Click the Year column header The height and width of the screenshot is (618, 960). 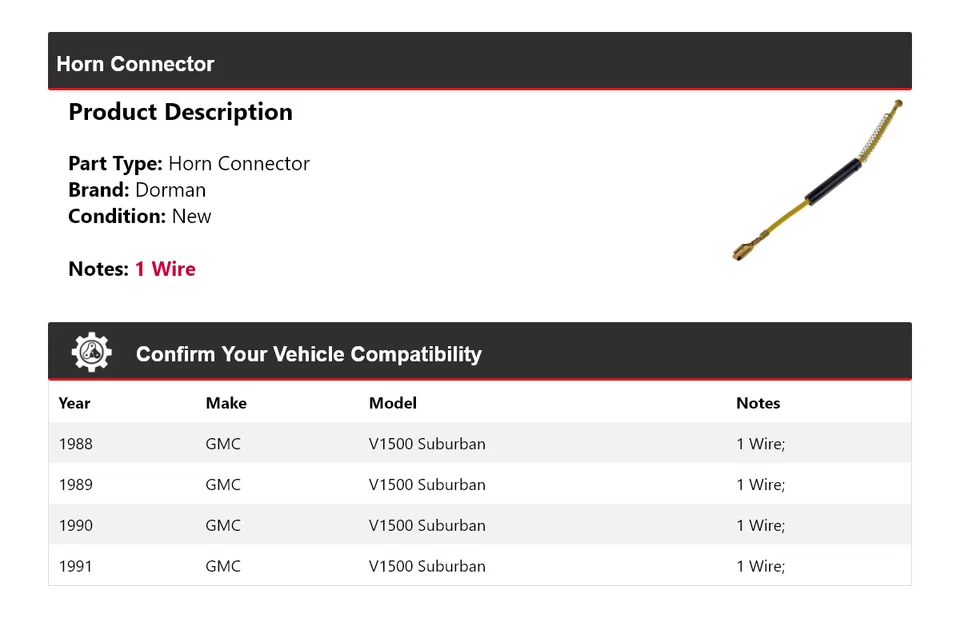[x=74, y=403]
